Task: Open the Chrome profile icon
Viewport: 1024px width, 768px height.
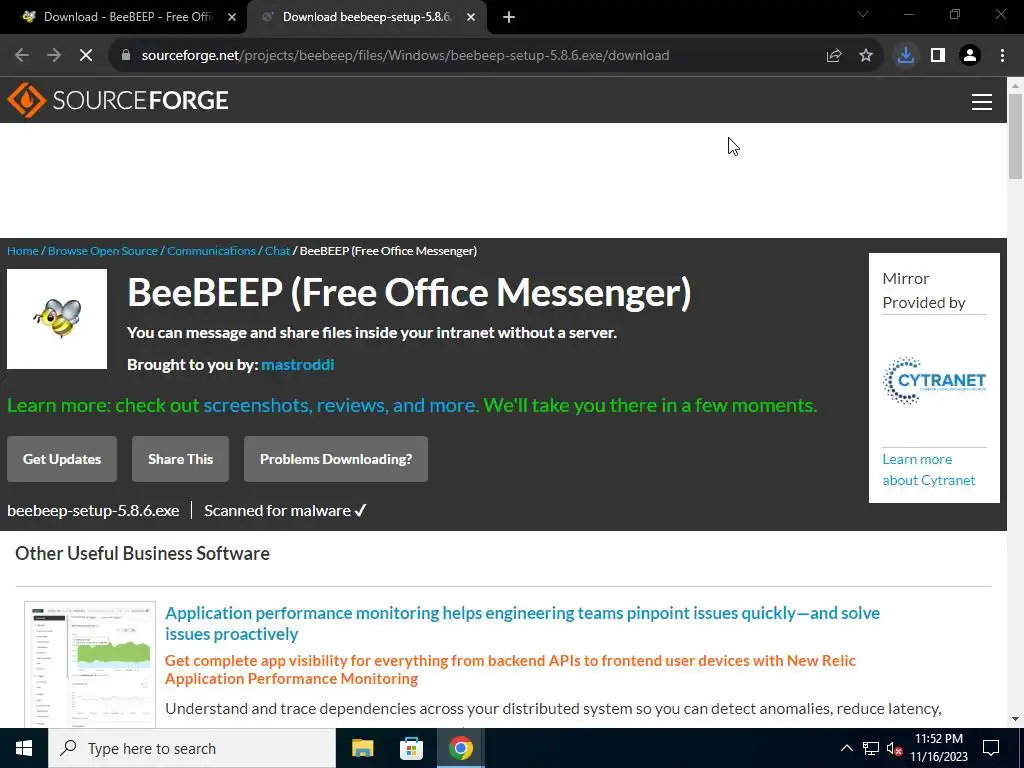Action: click(970, 56)
